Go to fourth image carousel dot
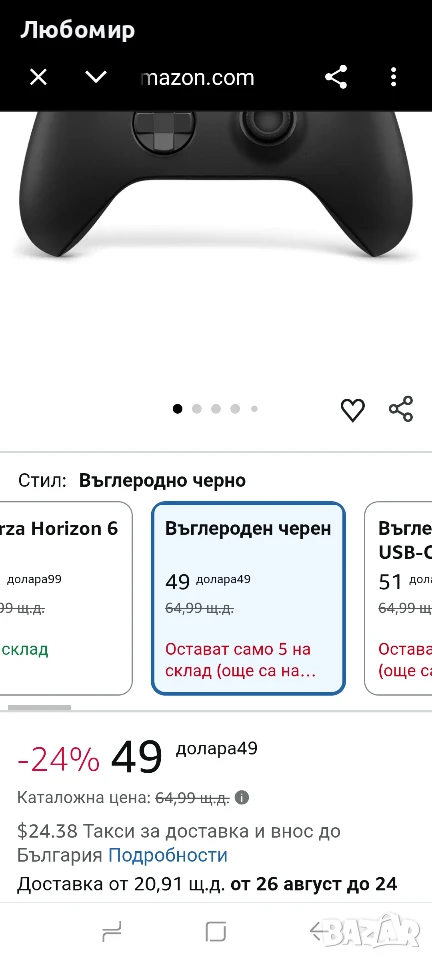Screen dimensions: 432x960 [x=235, y=409]
